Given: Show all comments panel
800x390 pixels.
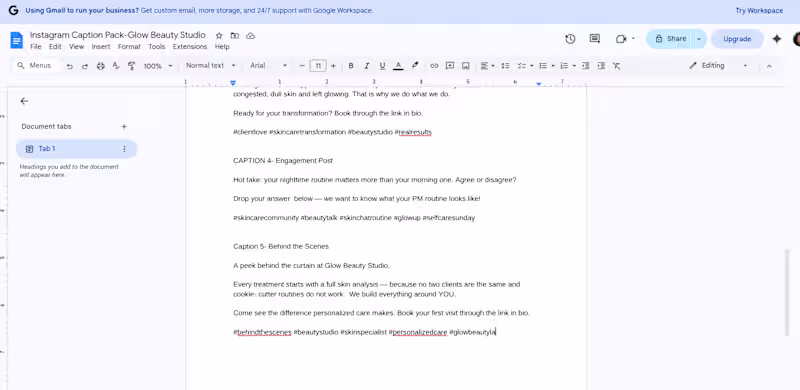Looking at the screenshot, I should [595, 39].
